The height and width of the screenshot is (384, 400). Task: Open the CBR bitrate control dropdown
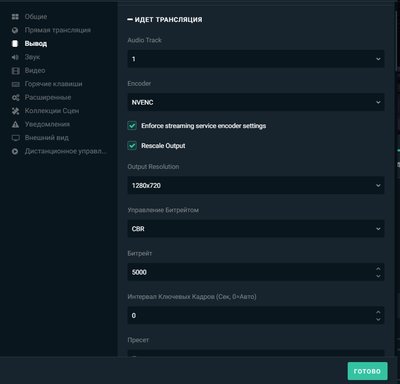coord(256,229)
